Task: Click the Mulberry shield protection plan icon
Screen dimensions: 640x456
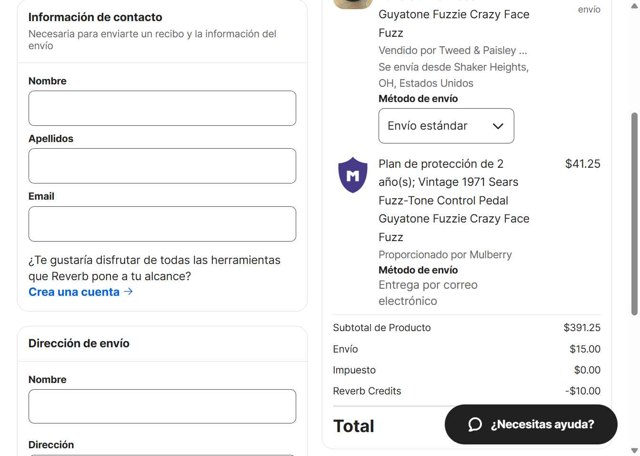Action: pos(352,176)
